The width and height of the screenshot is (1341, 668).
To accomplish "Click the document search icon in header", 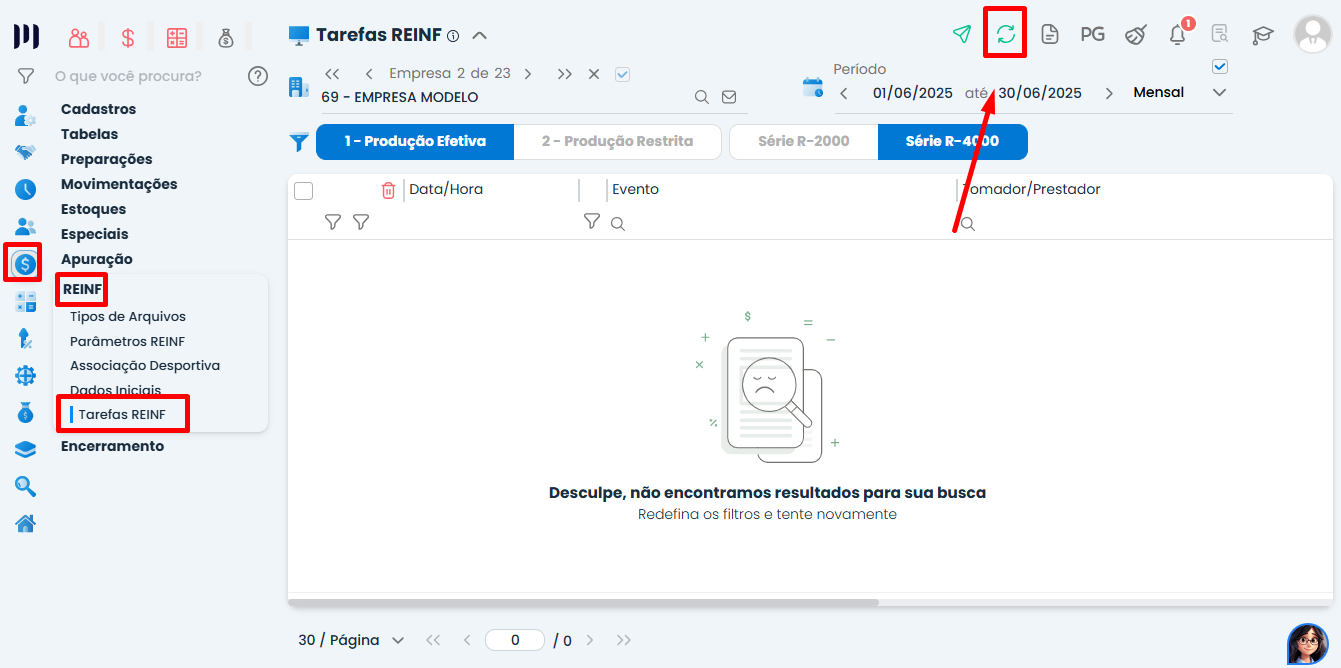I will click(1220, 35).
